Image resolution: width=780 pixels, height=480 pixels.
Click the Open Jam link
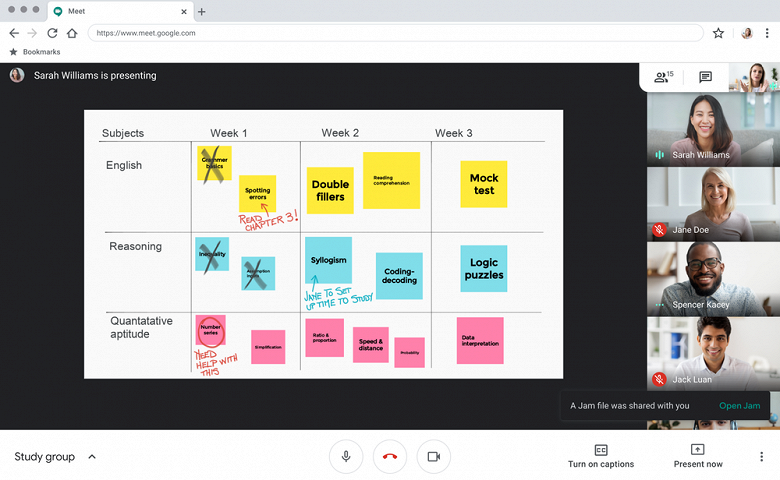tap(739, 406)
